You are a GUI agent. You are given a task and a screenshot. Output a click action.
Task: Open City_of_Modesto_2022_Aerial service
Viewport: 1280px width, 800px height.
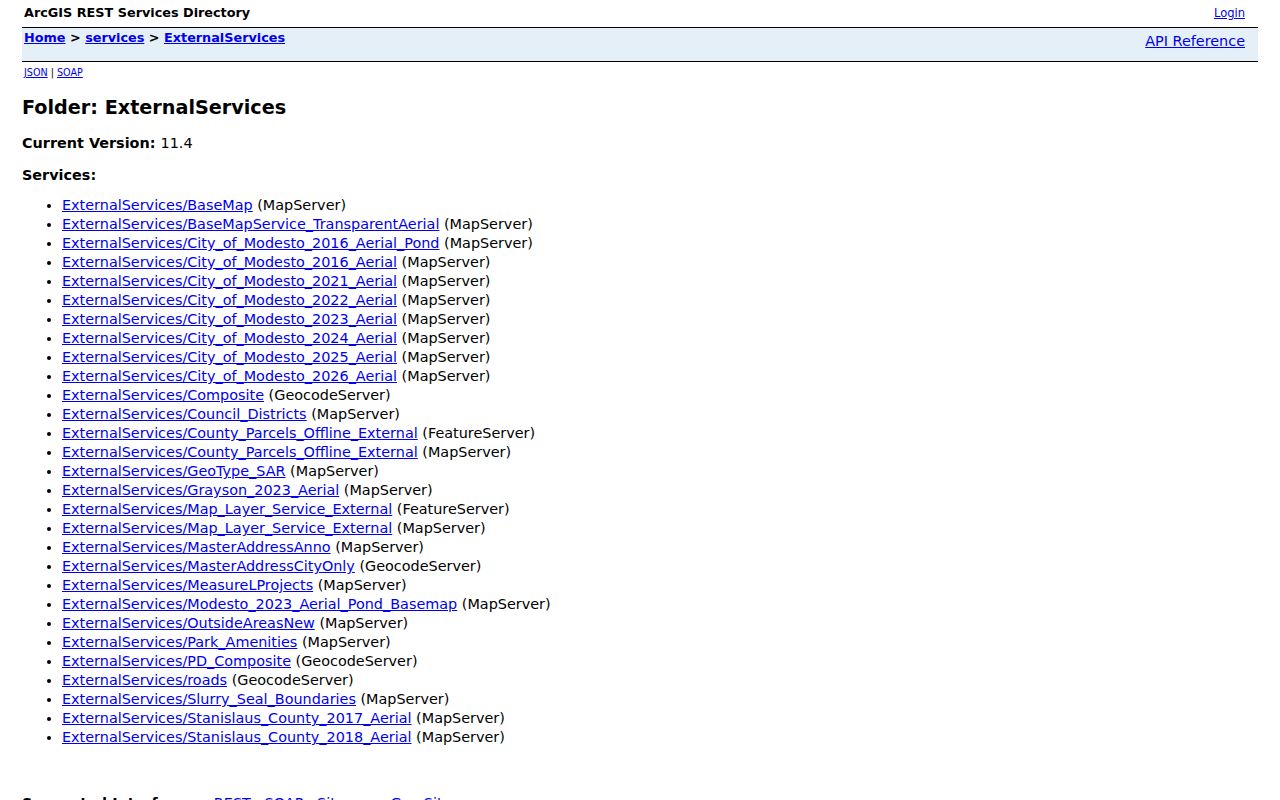click(229, 300)
